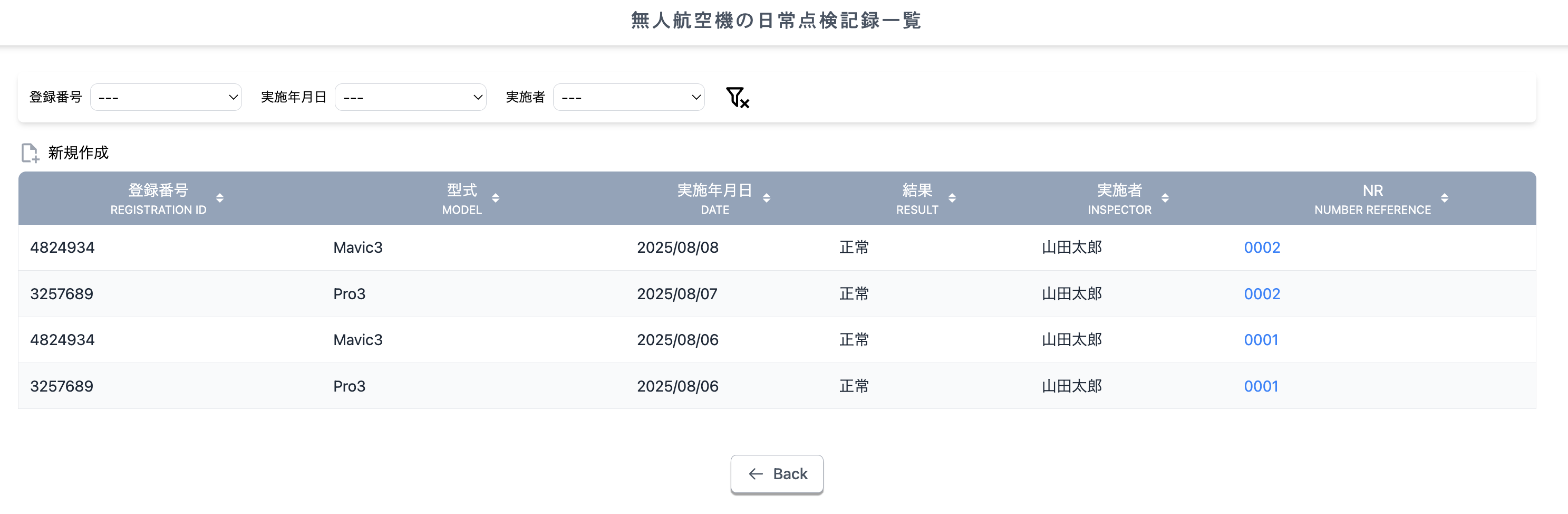
Task: Open record 0001 for Pro3 dated 2025/08/06
Action: 1261,385
